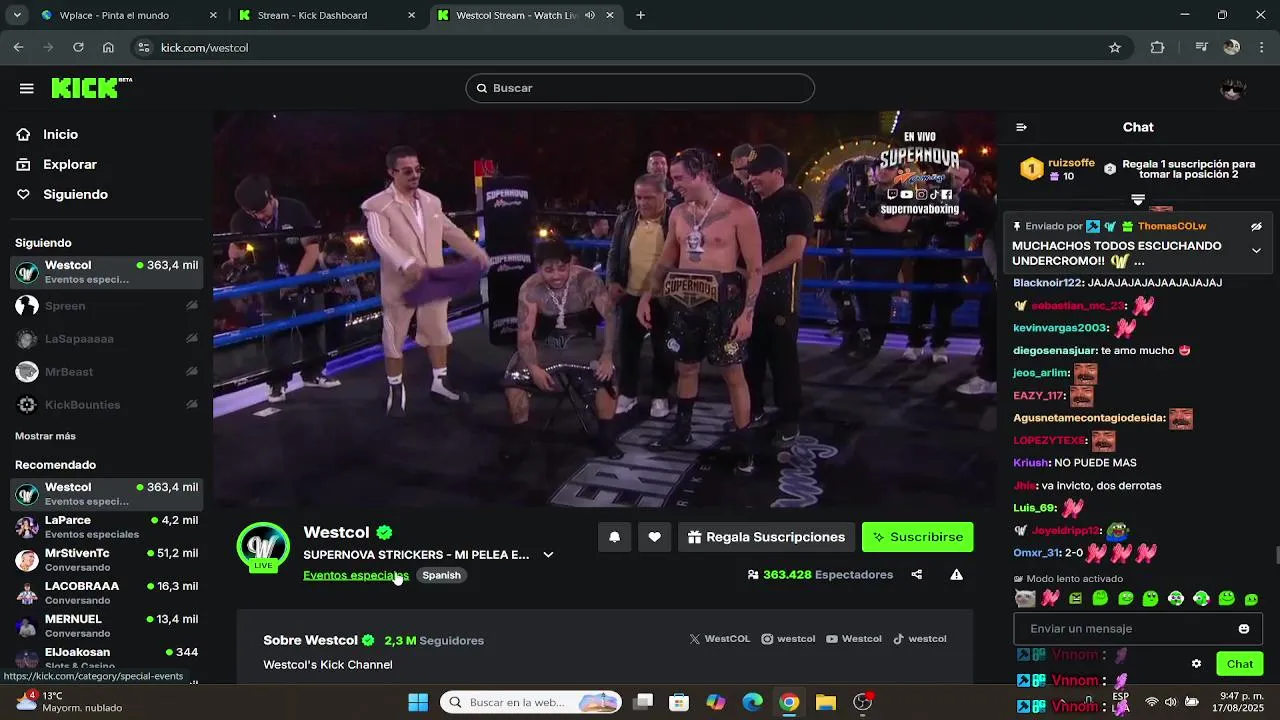Open Microsoft Store in taskbar
The width and height of the screenshot is (1280, 720).
point(679,702)
